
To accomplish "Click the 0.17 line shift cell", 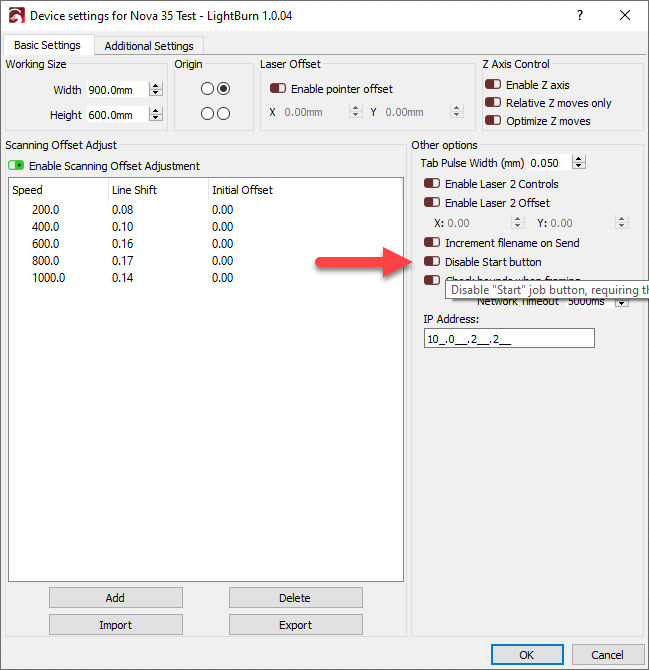I will pos(122,261).
